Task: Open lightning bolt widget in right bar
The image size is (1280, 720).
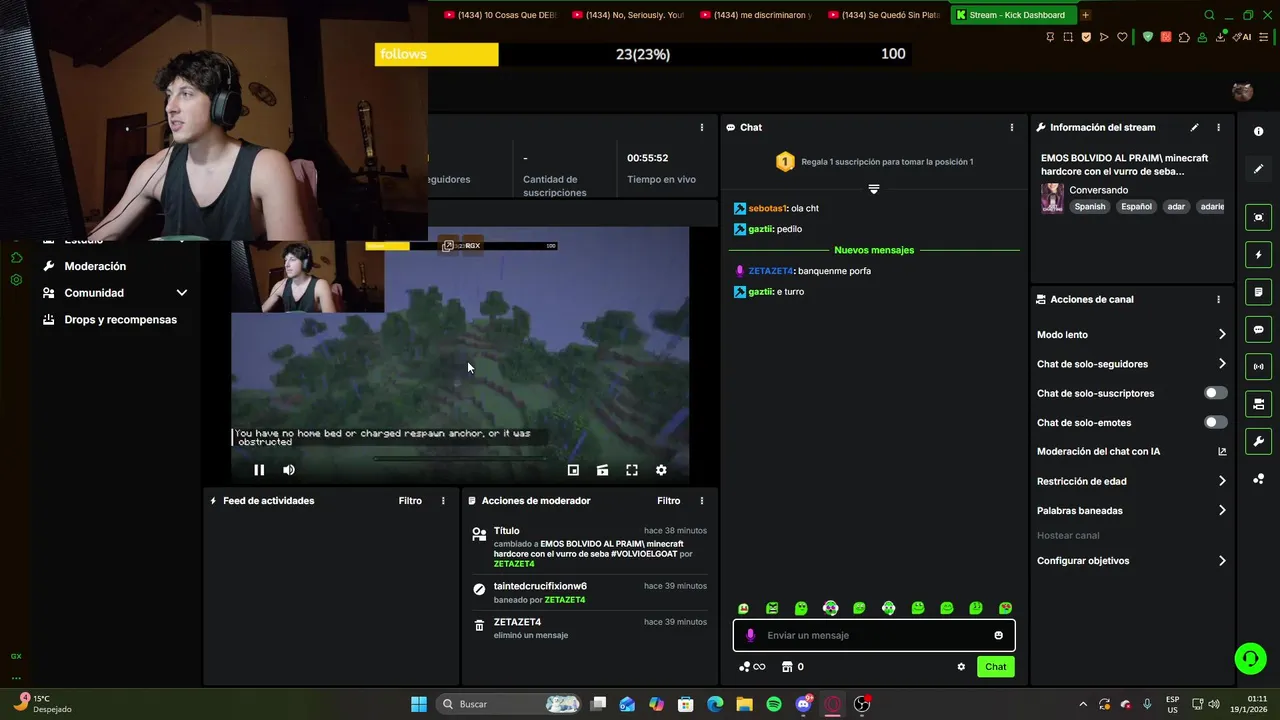Action: (x=1258, y=255)
